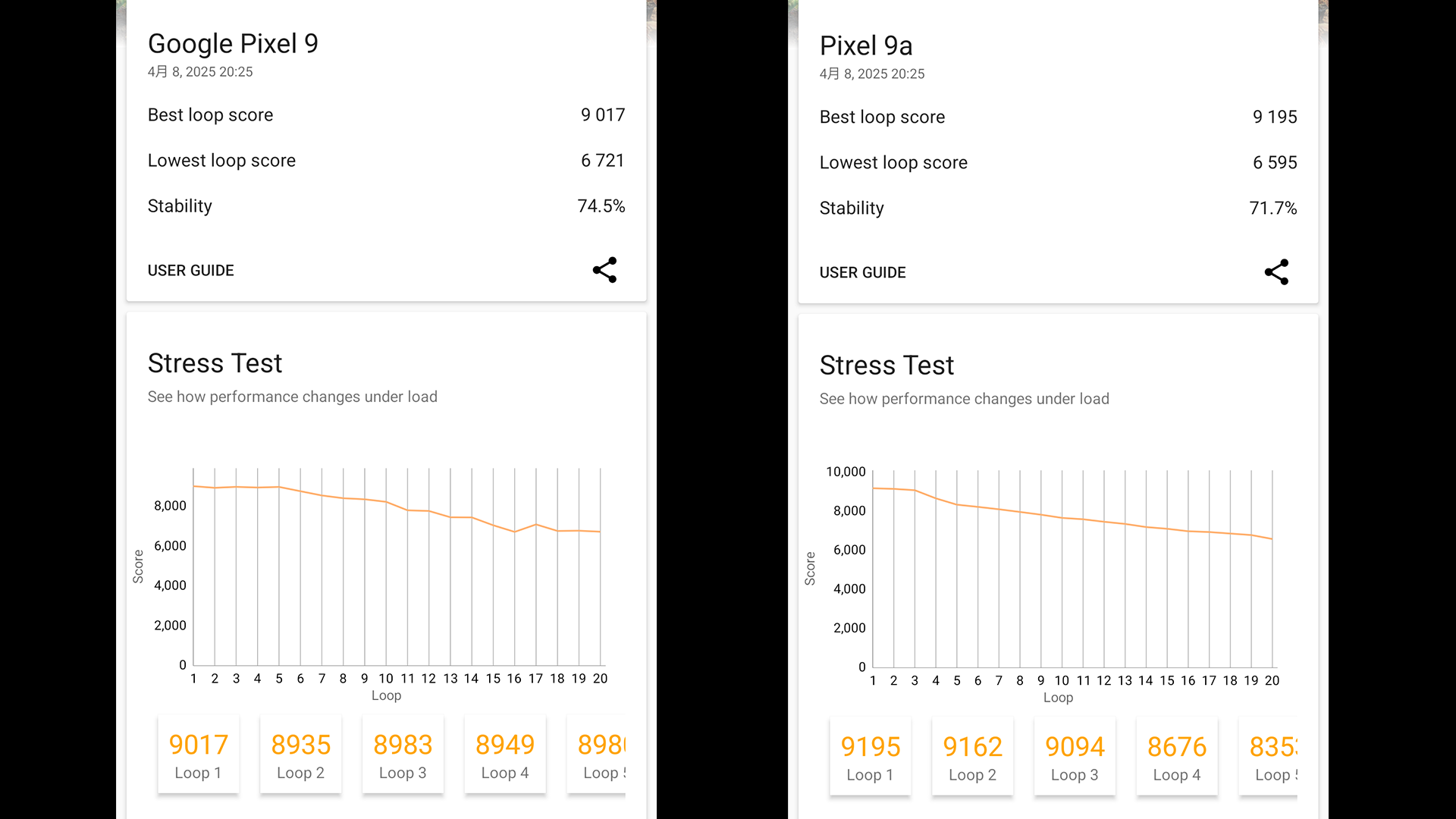Open USER GUIDE on Google Pixel 9 card
The height and width of the screenshot is (819, 1456).
pyautogui.click(x=190, y=271)
